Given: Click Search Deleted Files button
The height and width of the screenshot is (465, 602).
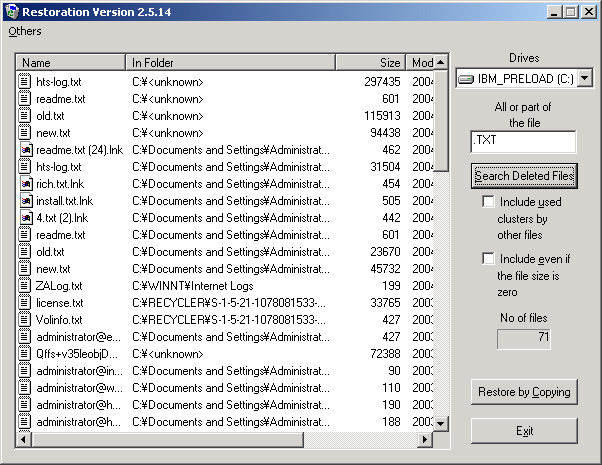Looking at the screenshot, I should tap(524, 176).
